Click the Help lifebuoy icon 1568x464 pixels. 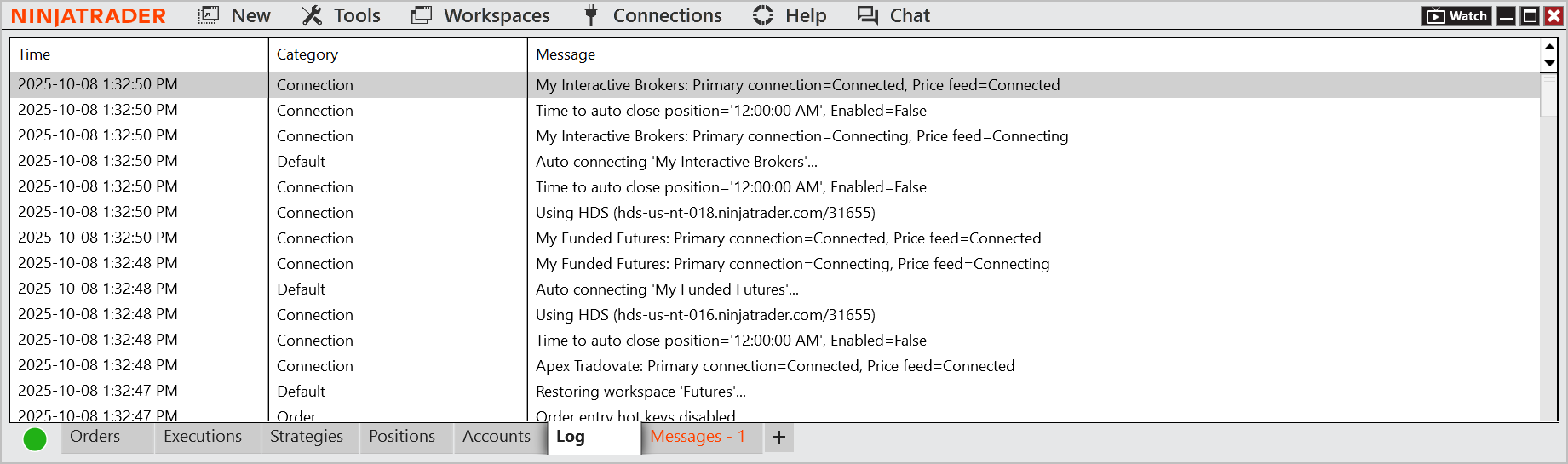pos(763,16)
